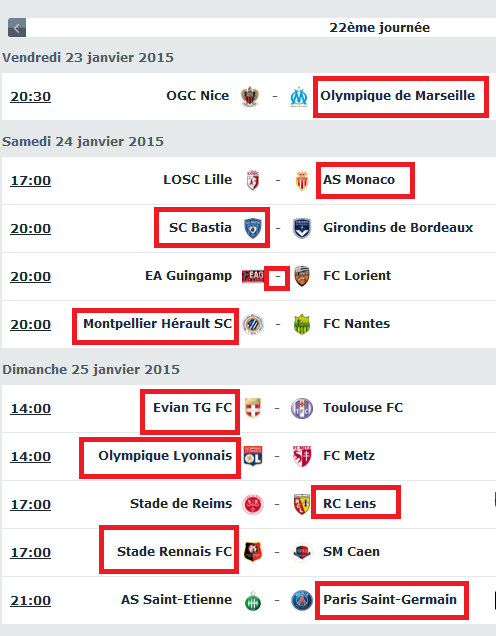Select the RC Lens team name
This screenshot has height=636, width=496.
pyautogui.click(x=350, y=504)
